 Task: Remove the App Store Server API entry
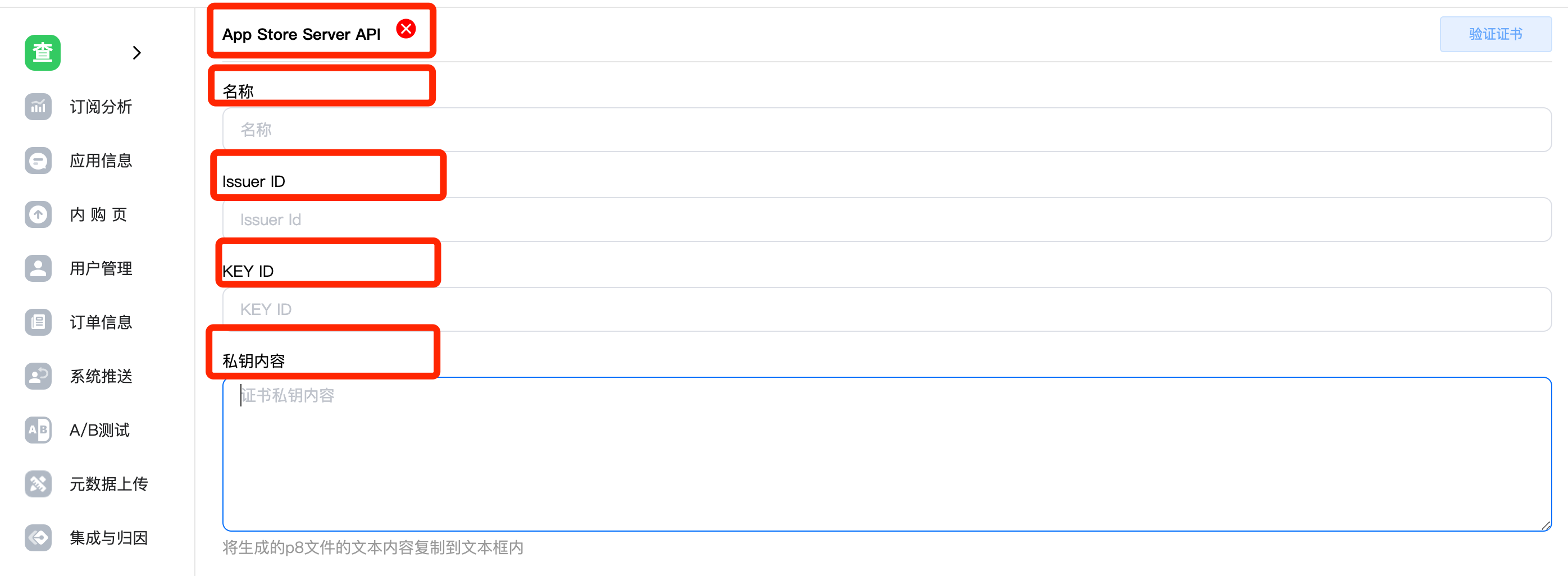point(407,28)
